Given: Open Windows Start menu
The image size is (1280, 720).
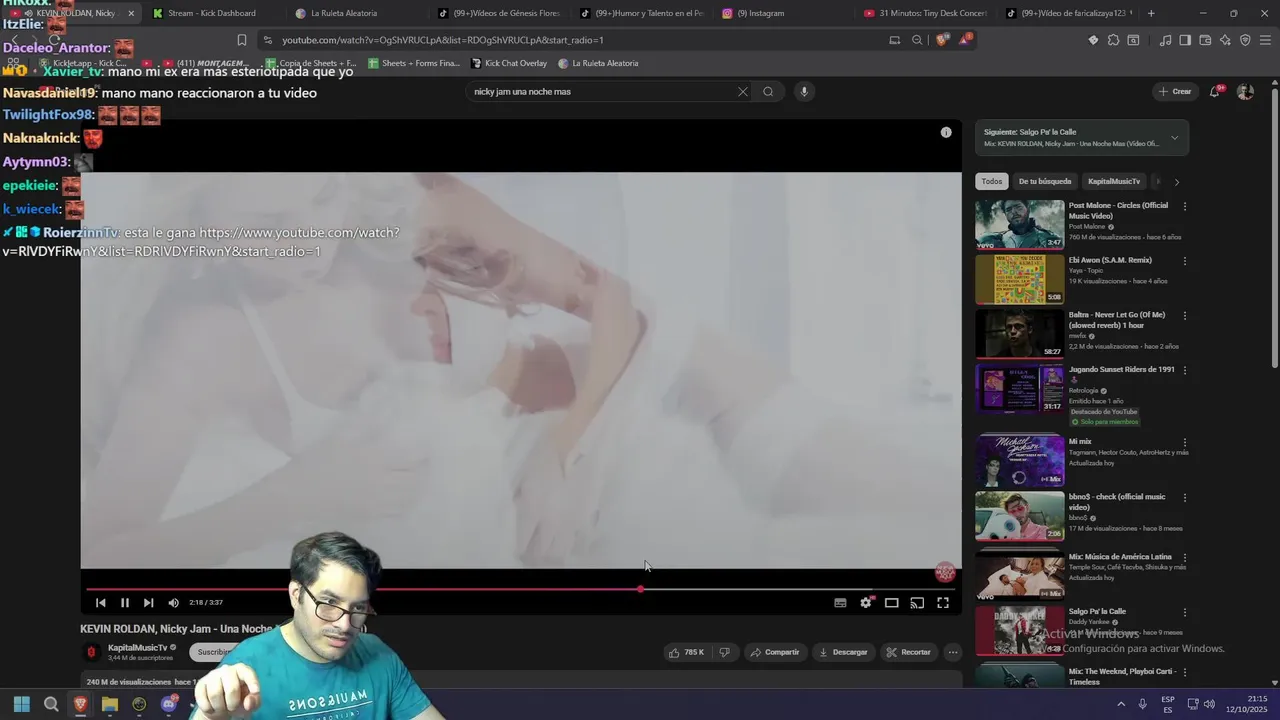Looking at the screenshot, I should click(x=22, y=704).
